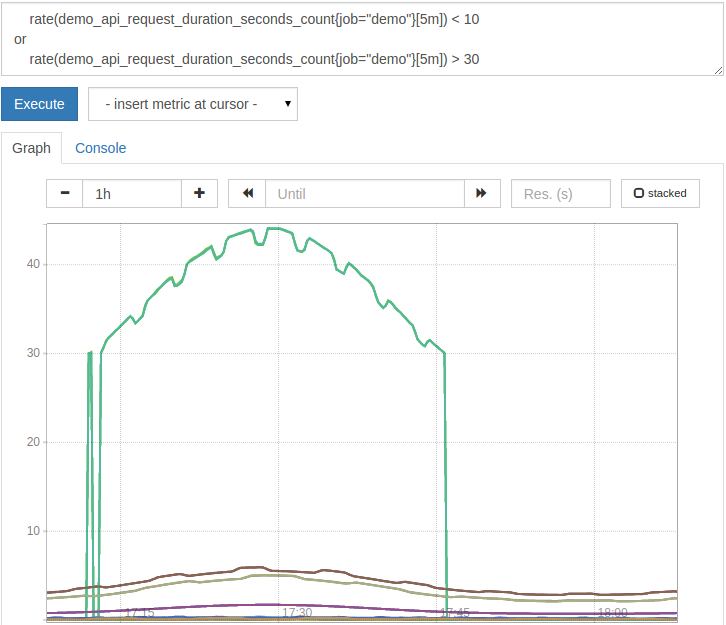726x625 pixels.
Task: Decrease the time range with minus icon
Action: click(x=65, y=194)
